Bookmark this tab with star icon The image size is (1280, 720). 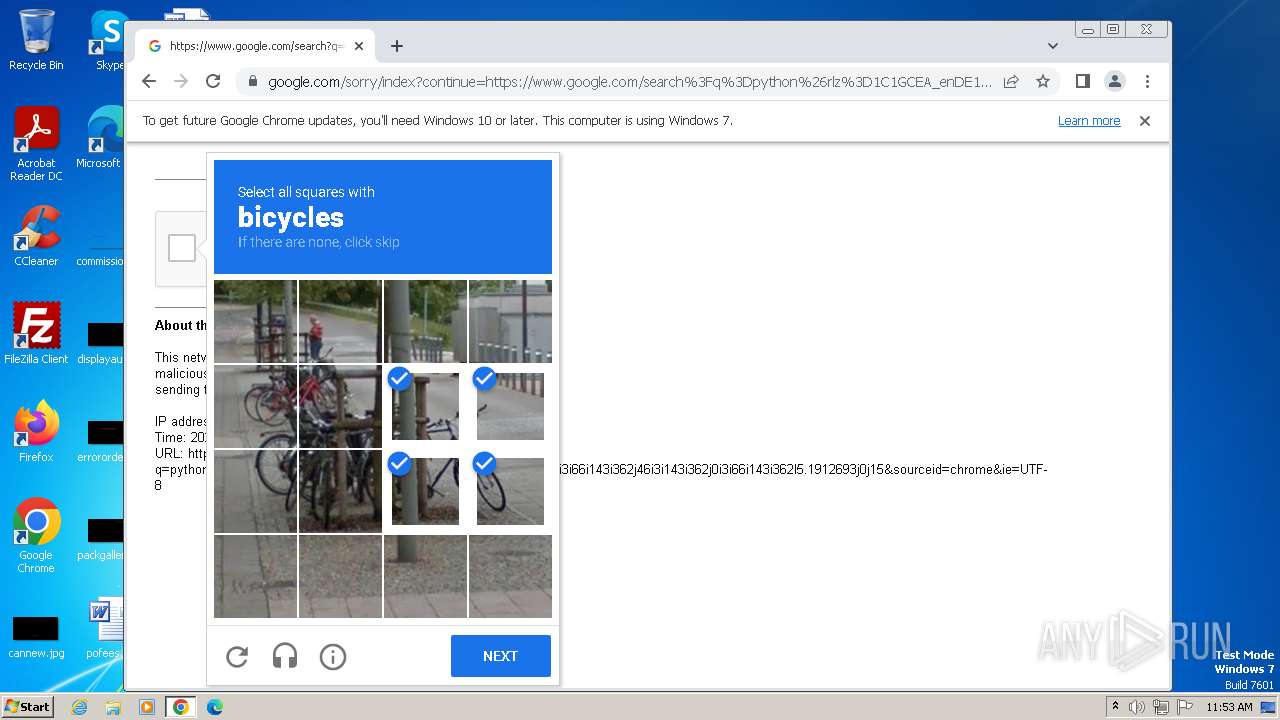1043,82
